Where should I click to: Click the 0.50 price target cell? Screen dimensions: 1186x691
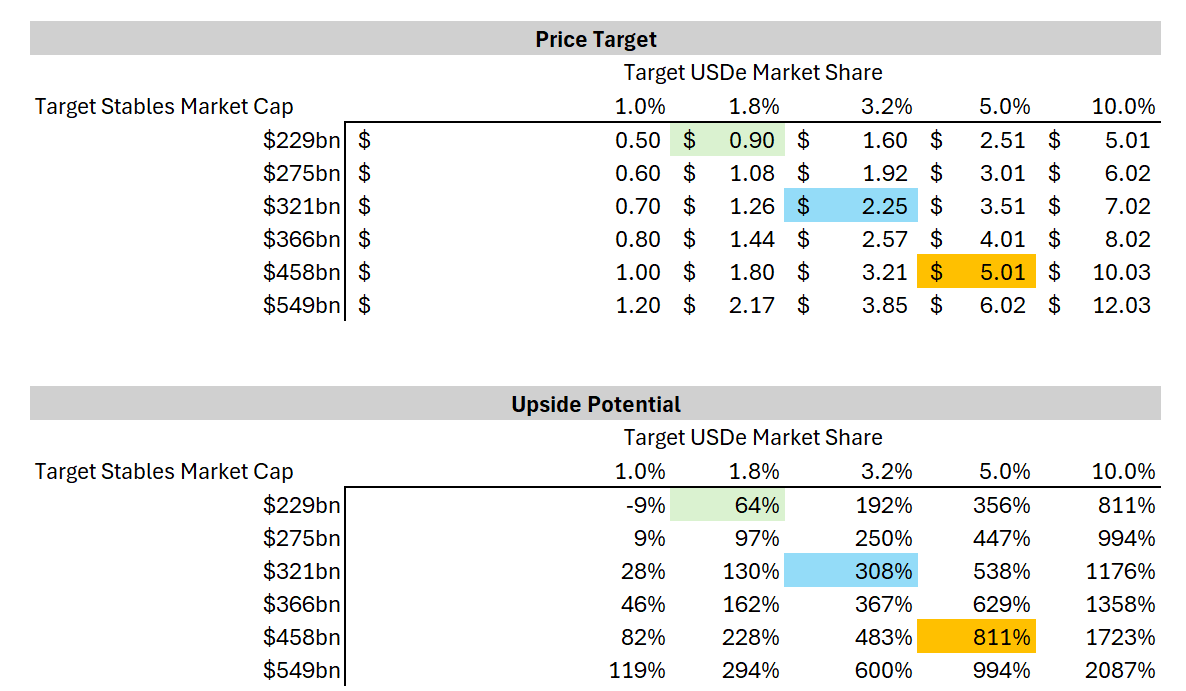pos(640,141)
